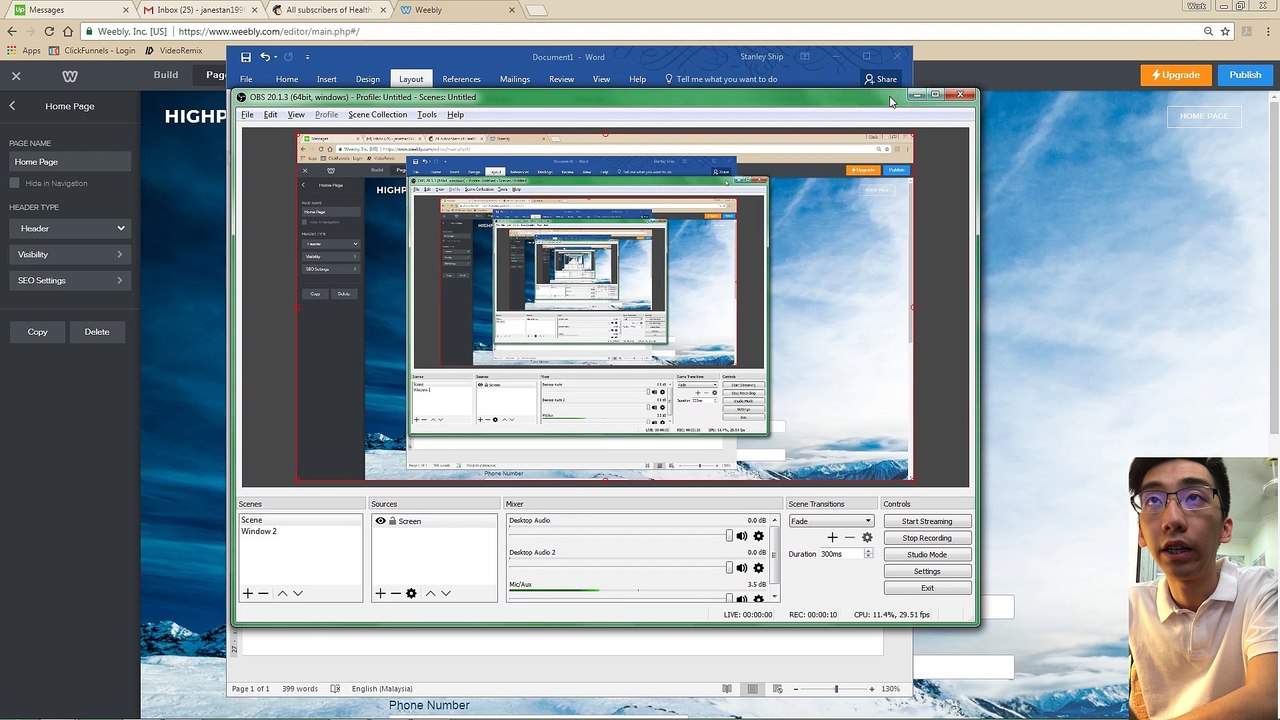Move scene up in OBS Scenes panel
Image resolution: width=1280 pixels, height=720 pixels.
282,593
